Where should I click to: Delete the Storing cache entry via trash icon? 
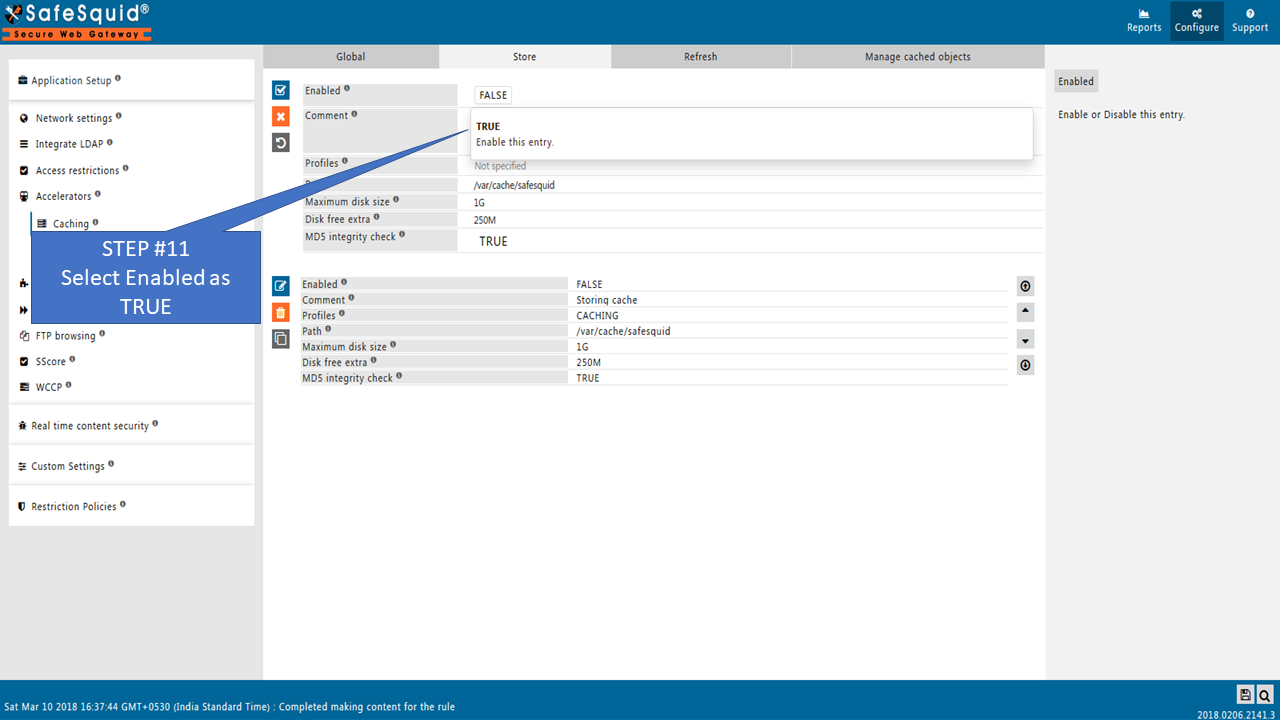click(x=281, y=312)
